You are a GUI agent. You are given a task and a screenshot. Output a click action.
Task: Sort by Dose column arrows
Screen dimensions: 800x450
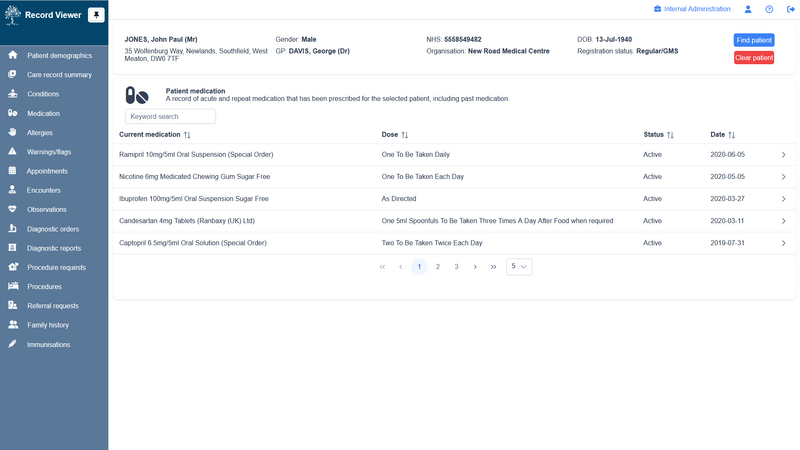[405, 135]
